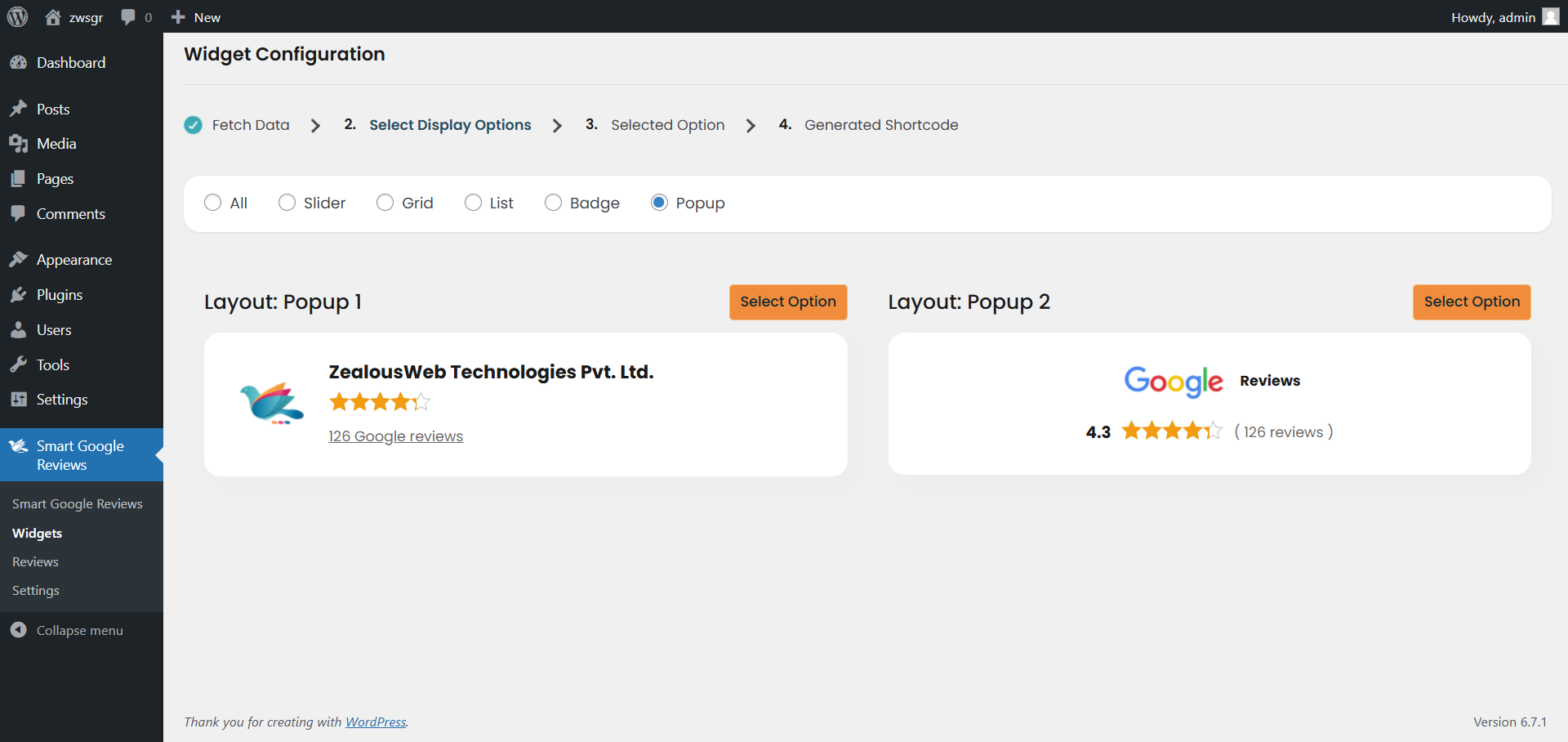Click star rating in Popup 2 card
Screen dimensions: 1568x742
point(1172,431)
